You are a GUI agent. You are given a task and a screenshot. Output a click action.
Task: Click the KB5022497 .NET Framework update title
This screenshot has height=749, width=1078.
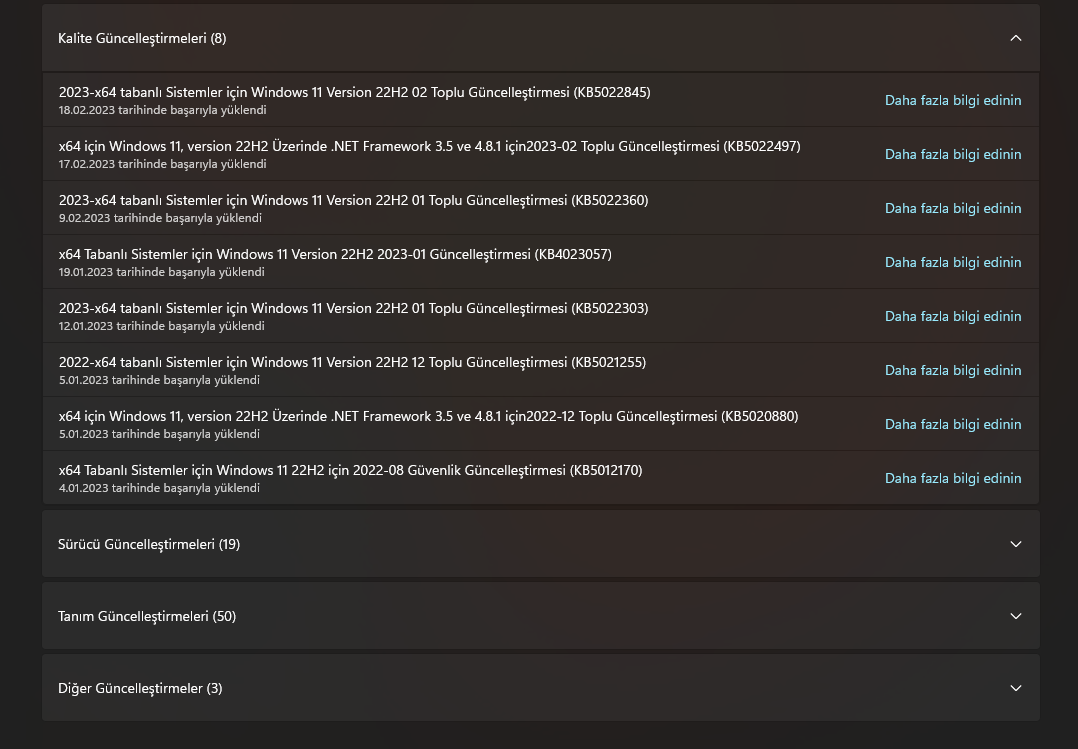coord(429,146)
